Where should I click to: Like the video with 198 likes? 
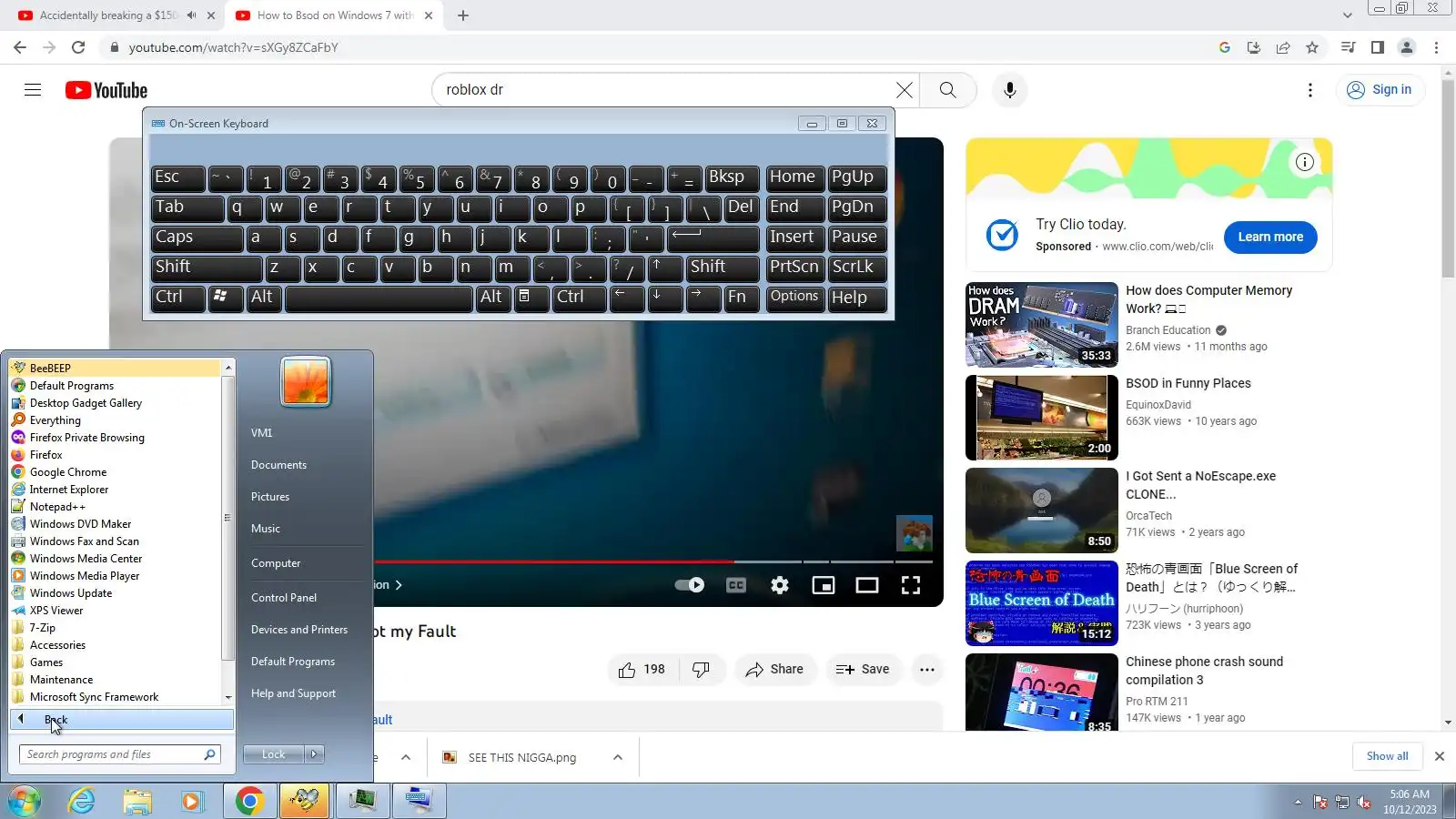tap(642, 669)
